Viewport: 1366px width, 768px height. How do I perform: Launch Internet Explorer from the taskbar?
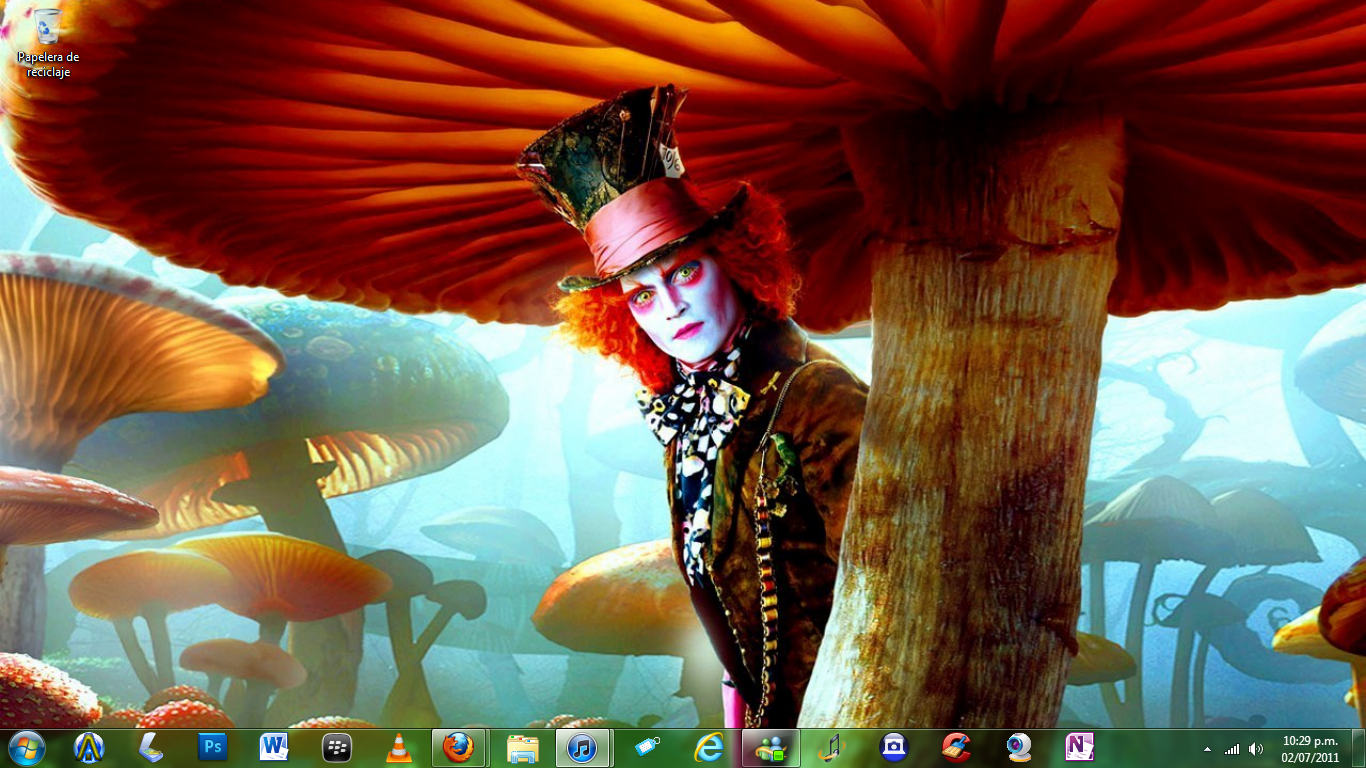(x=709, y=747)
